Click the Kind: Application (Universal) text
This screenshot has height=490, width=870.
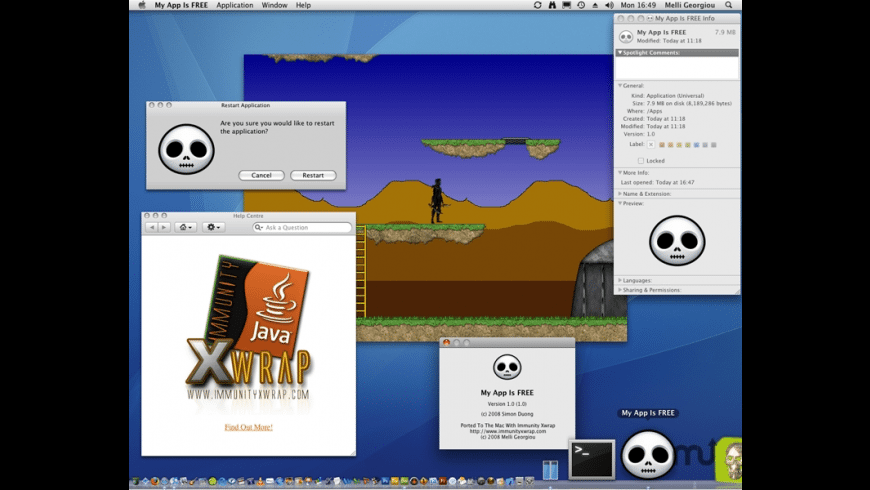coord(667,95)
